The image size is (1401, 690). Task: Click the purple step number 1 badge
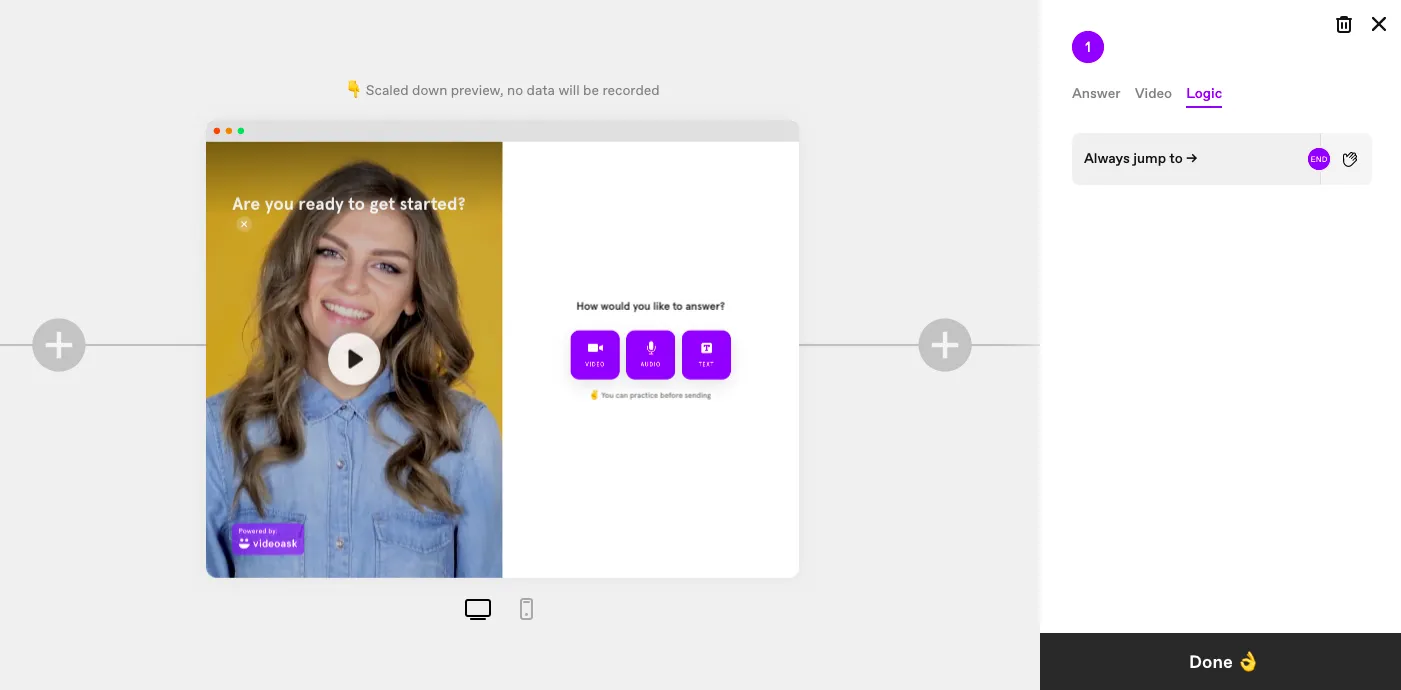coord(1088,47)
